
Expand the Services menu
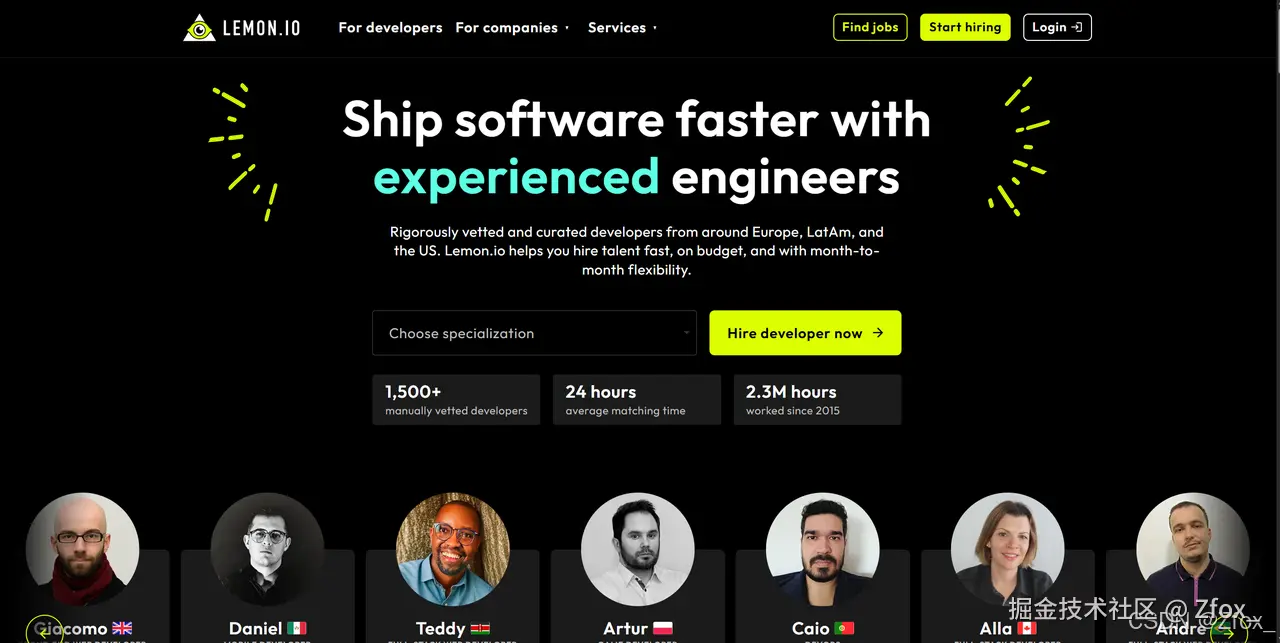point(622,28)
